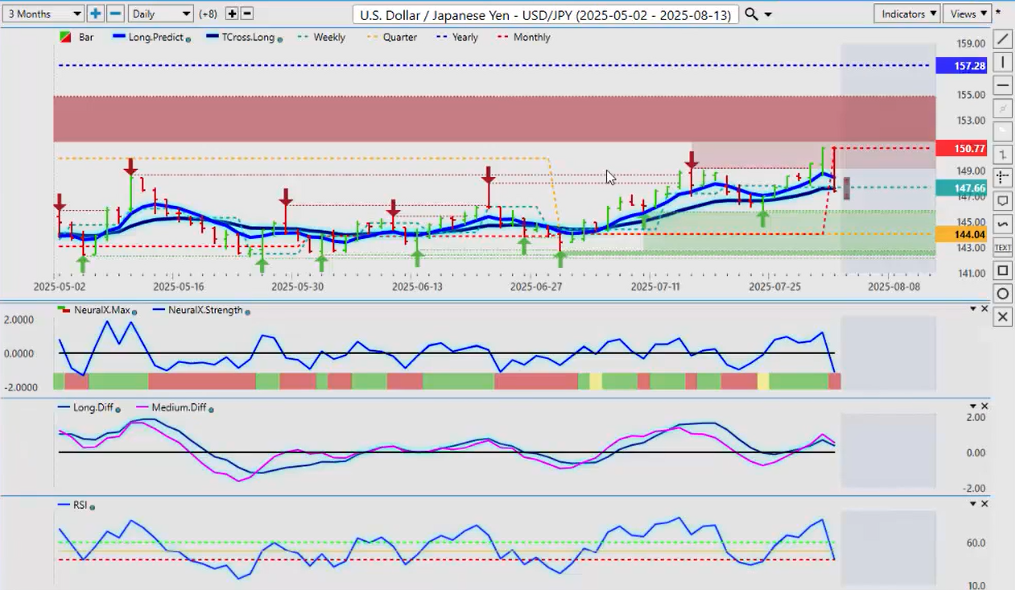Open the Views menu
1015x590 pixels.
coord(968,14)
